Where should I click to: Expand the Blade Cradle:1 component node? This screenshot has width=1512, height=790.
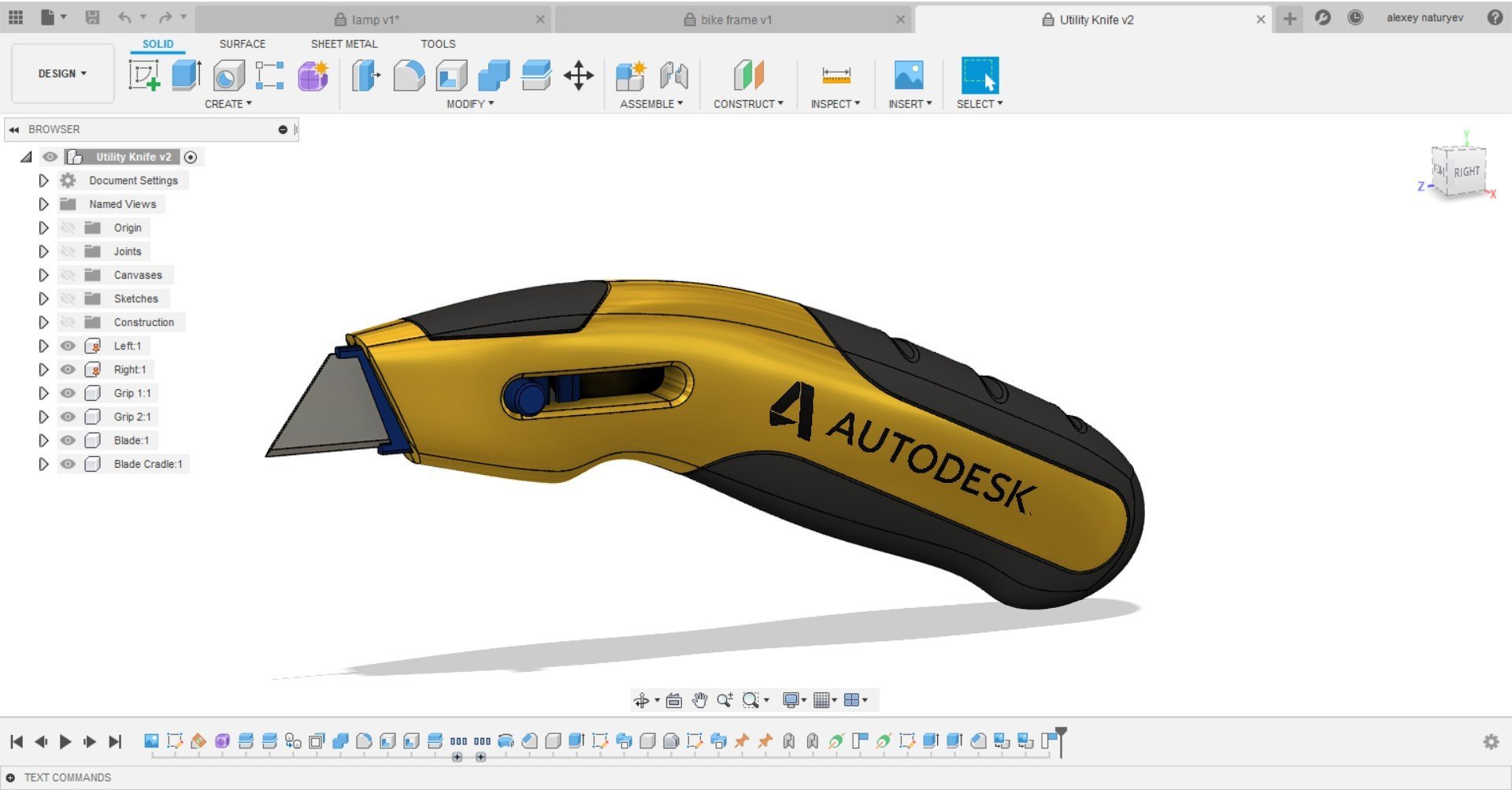pyautogui.click(x=43, y=464)
